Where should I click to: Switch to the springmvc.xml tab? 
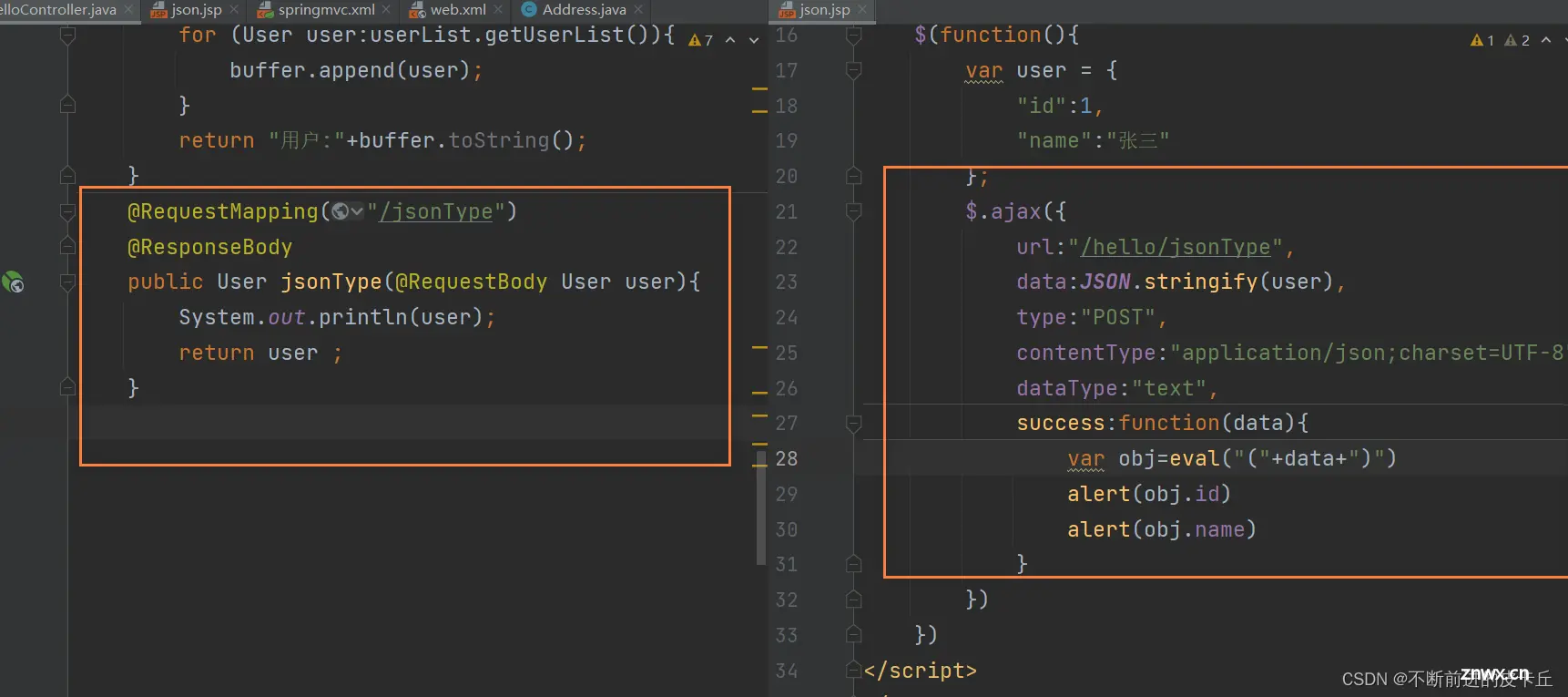pyautogui.click(x=326, y=10)
